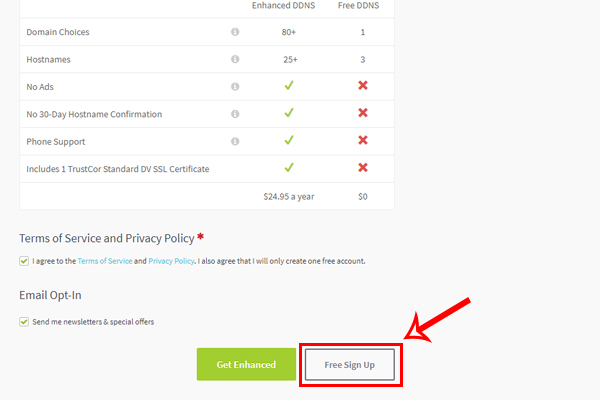Click red X in No 30-Day Hostname Confirmation row
600x400 pixels.
tap(363, 113)
